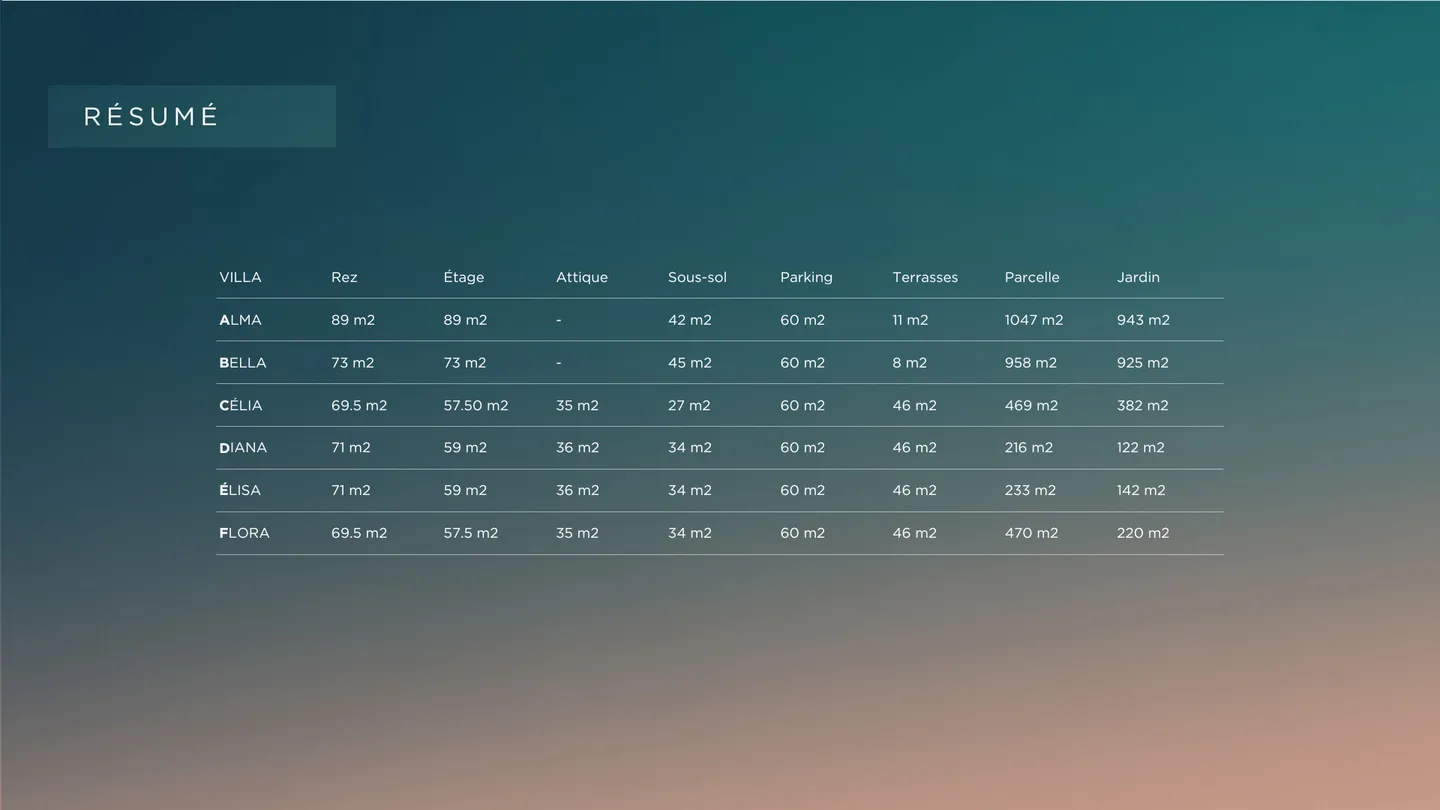The image size is (1440, 810).
Task: Click the Rez column header
Action: pyautogui.click(x=344, y=277)
